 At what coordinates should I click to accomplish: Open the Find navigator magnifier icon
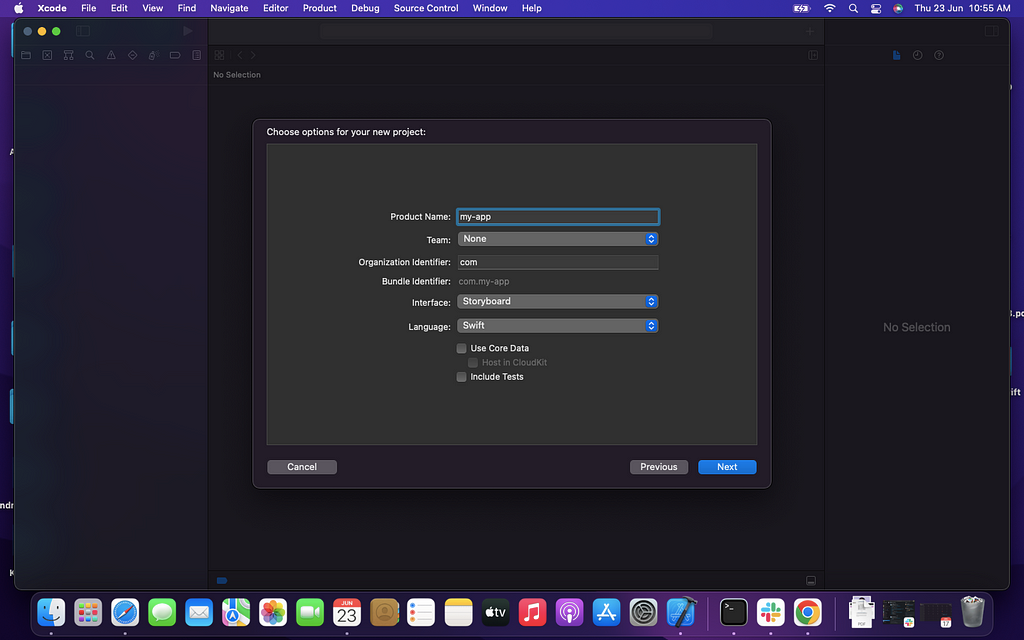coord(90,56)
